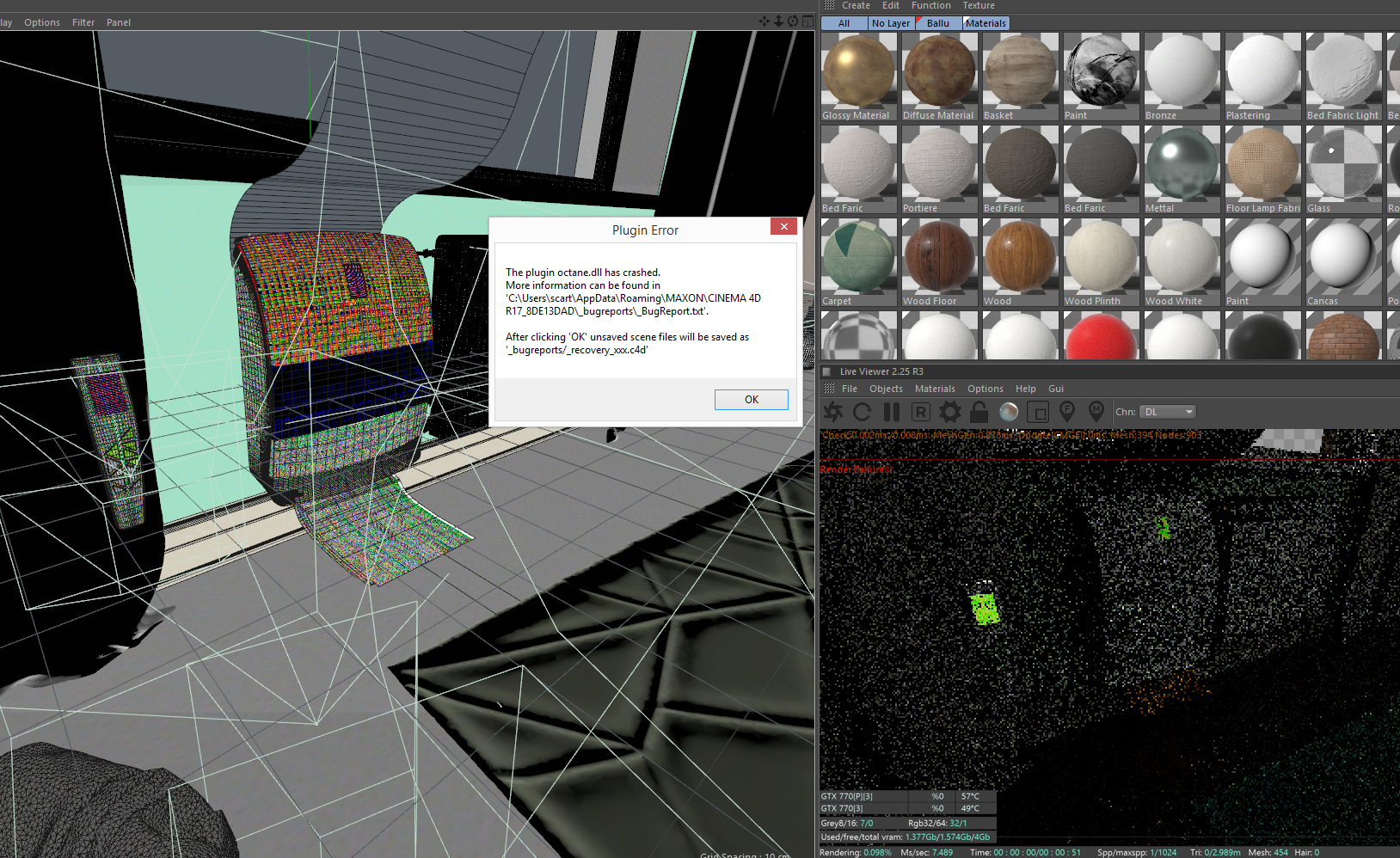This screenshot has width=1400, height=858.
Task: Click the Live Viewer send scene icon
Action: [833, 412]
